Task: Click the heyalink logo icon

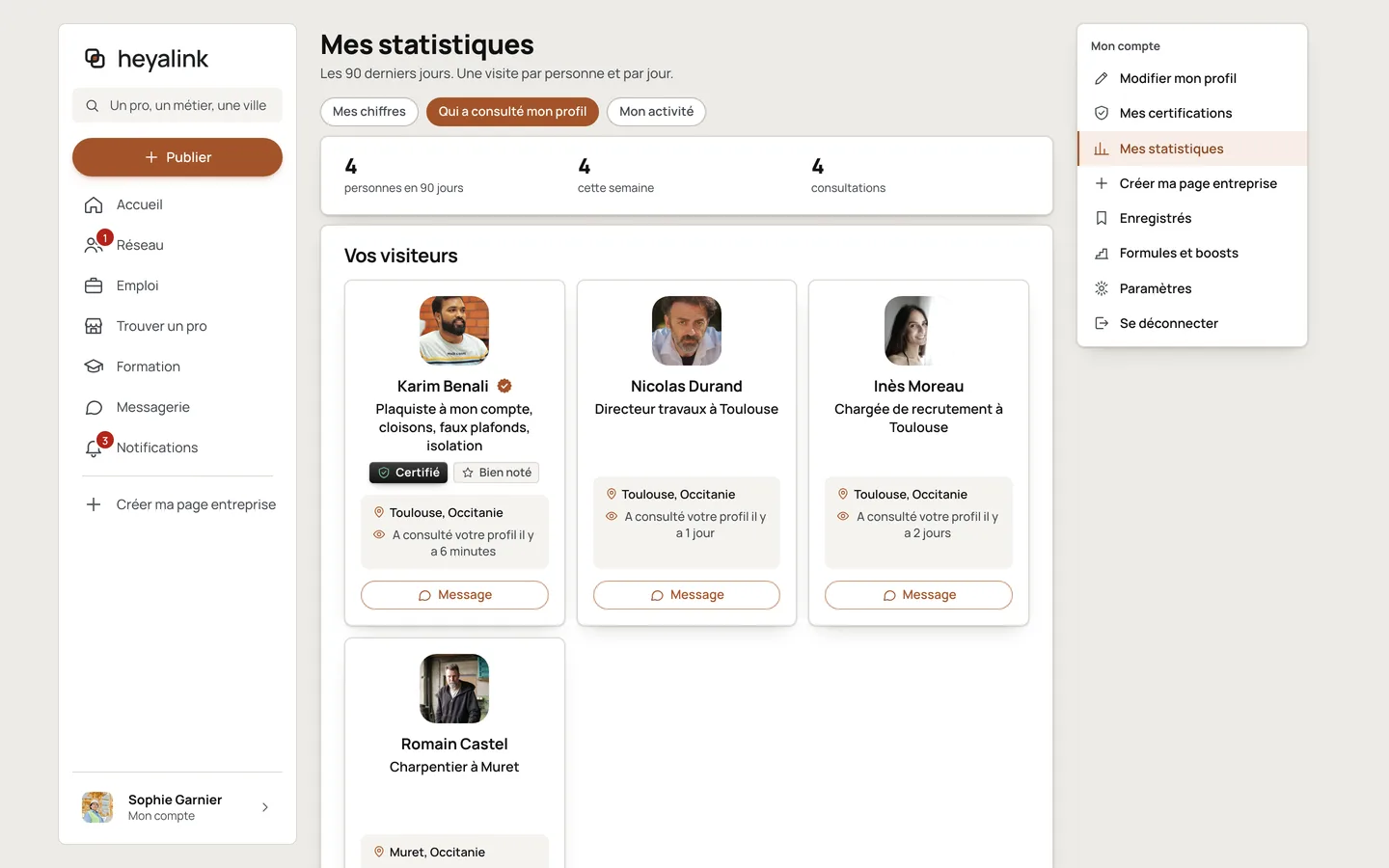Action: point(95,59)
